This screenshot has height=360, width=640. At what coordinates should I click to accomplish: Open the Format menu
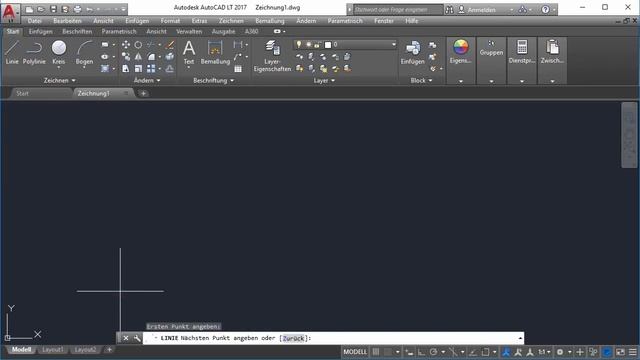coord(170,21)
